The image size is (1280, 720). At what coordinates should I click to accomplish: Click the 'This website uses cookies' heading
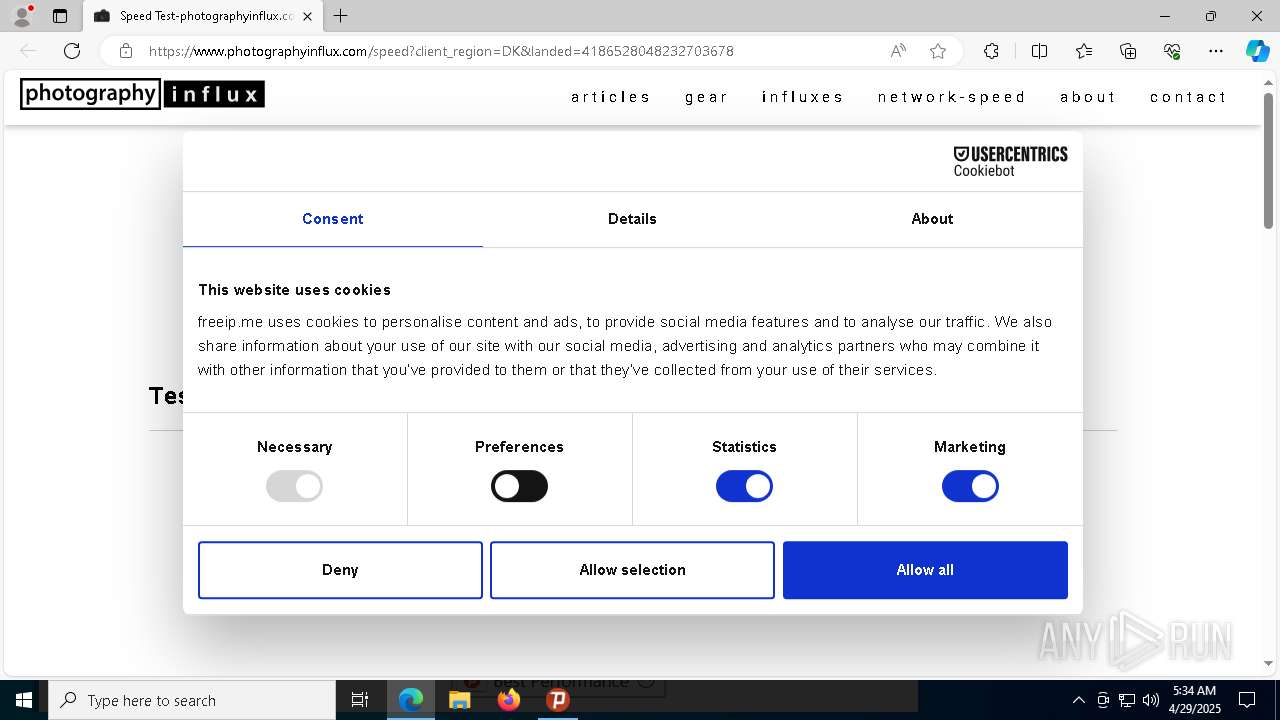[294, 290]
